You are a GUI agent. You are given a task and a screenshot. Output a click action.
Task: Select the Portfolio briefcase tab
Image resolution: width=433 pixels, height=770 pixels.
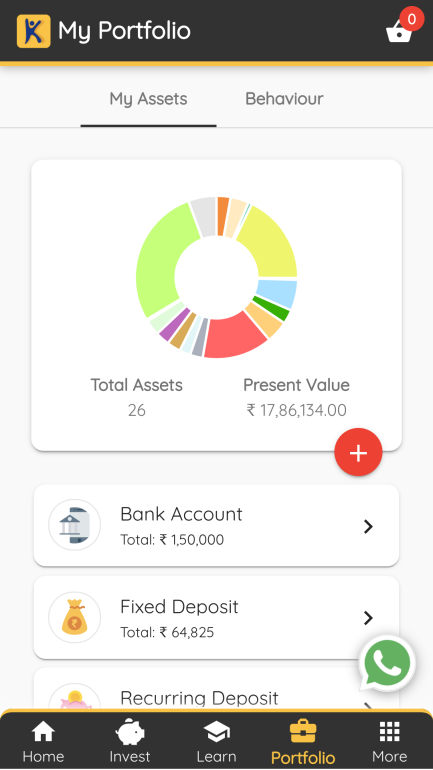point(303,742)
